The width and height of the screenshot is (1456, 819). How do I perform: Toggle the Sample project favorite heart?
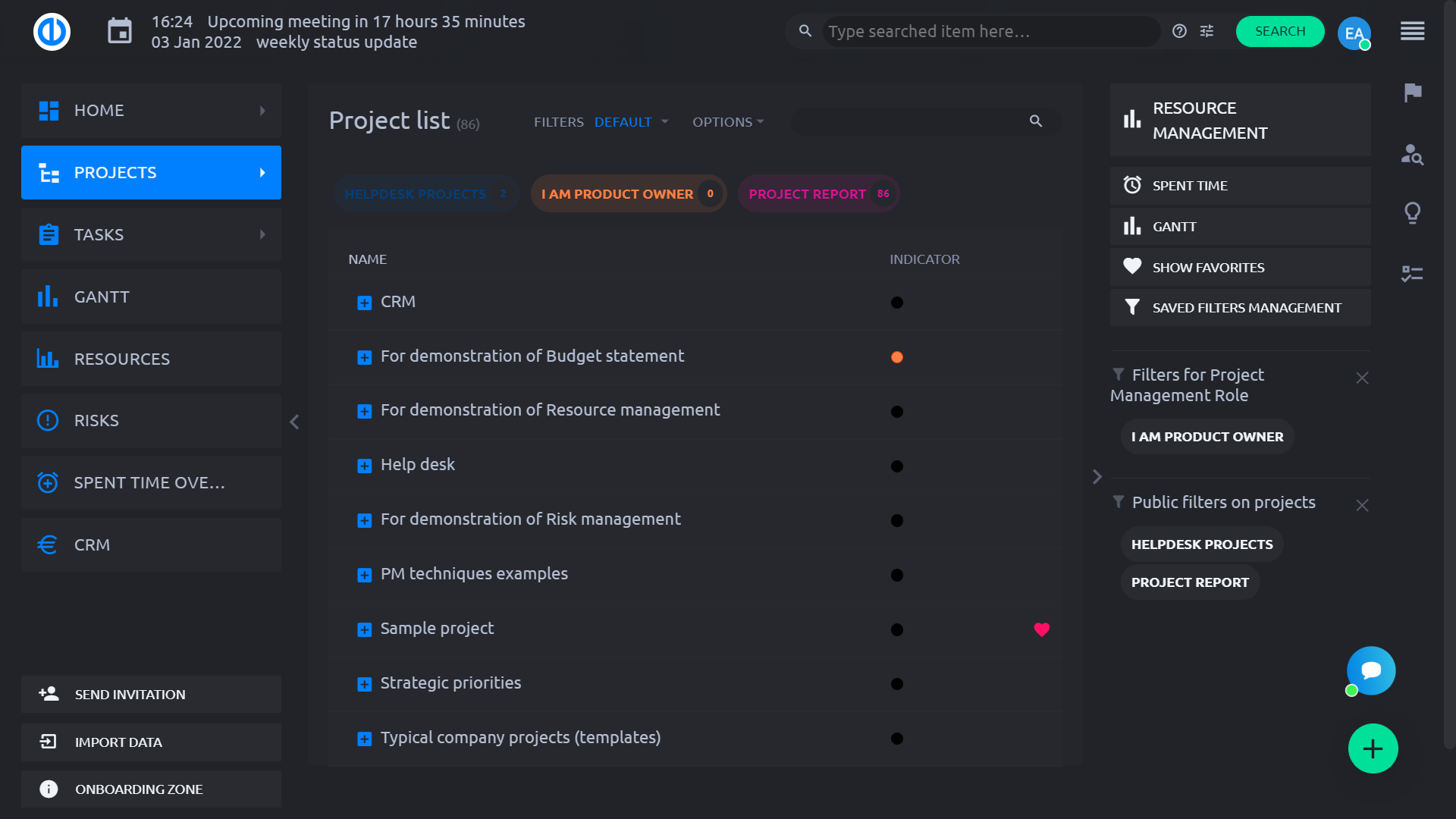pos(1042,630)
